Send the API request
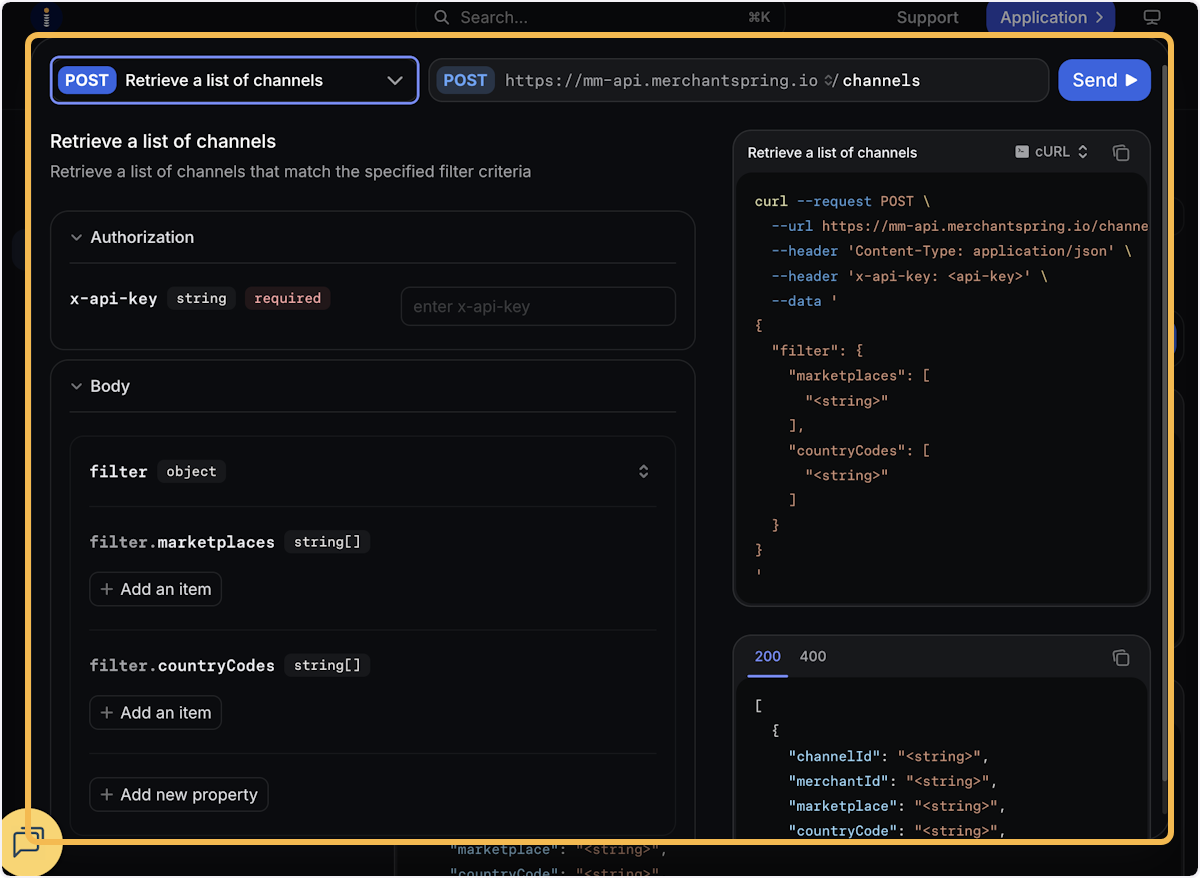 (1104, 80)
